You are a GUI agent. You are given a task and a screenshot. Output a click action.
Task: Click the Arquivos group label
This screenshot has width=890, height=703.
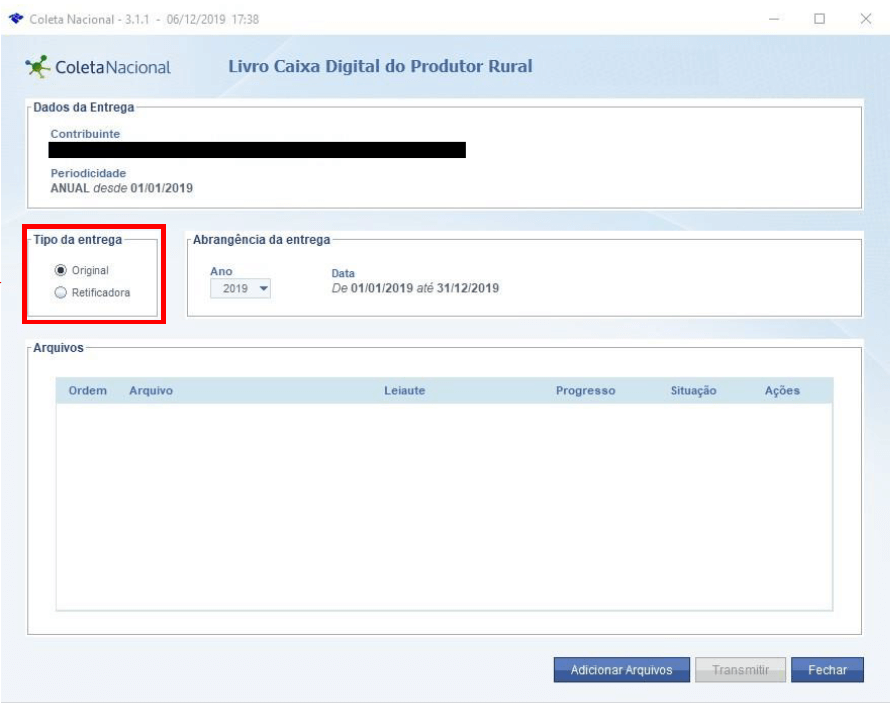(58, 348)
